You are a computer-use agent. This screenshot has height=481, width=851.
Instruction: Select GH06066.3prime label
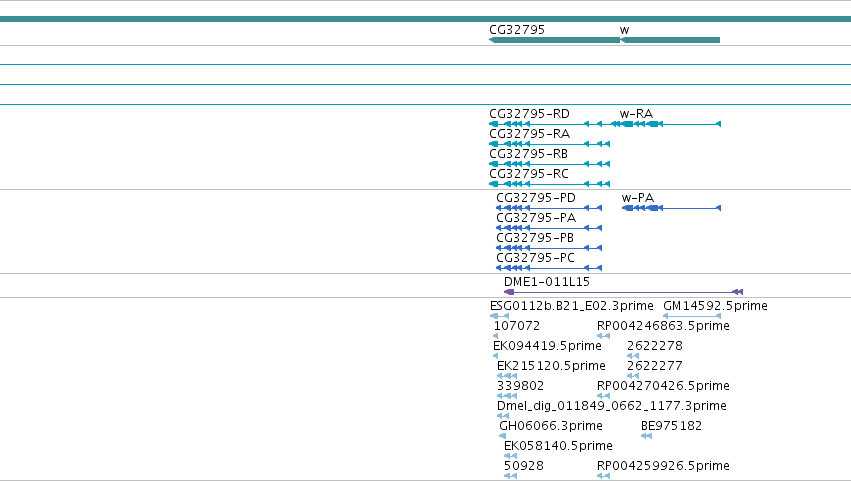(x=551, y=427)
